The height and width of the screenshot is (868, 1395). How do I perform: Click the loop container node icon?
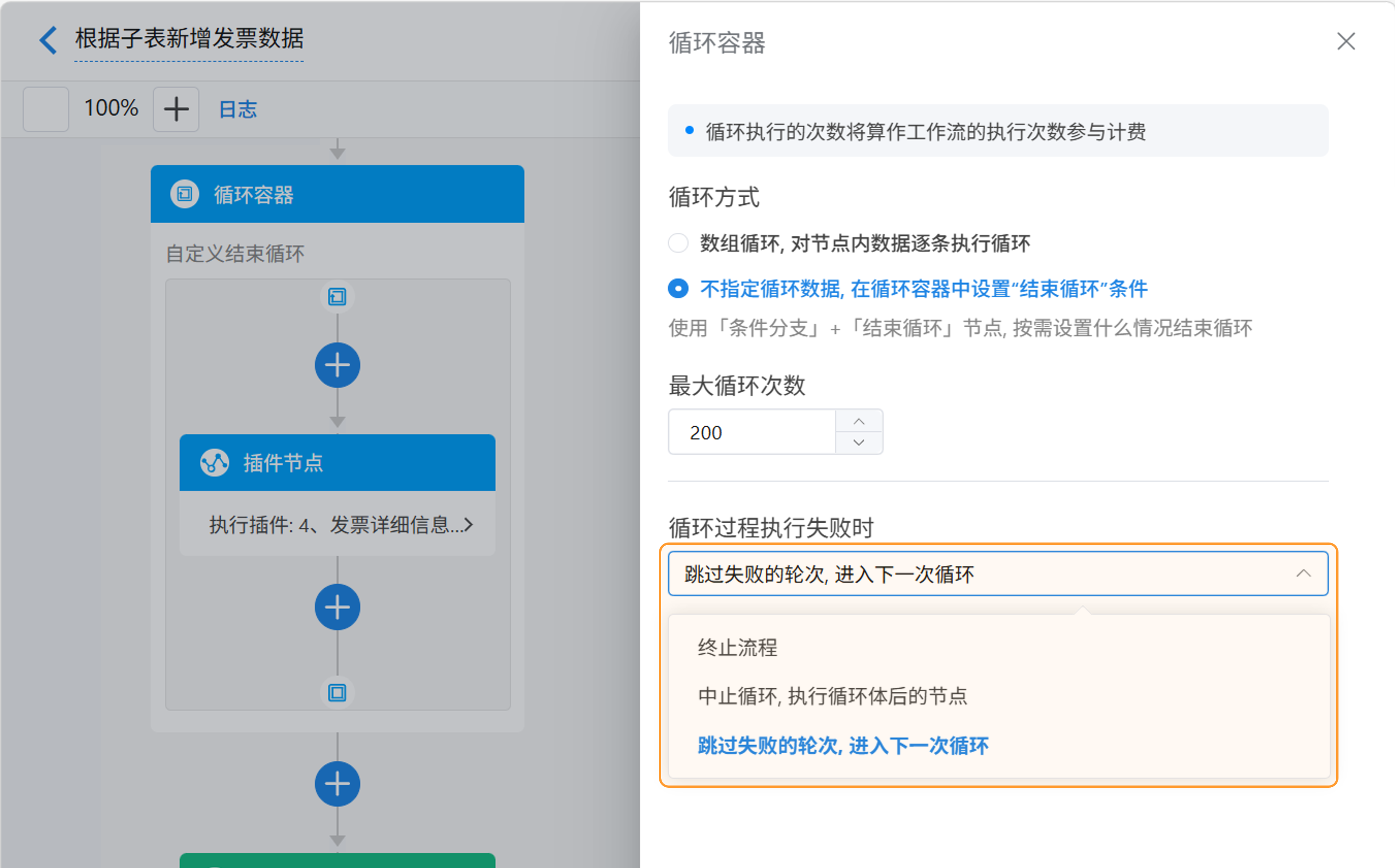coord(184,194)
